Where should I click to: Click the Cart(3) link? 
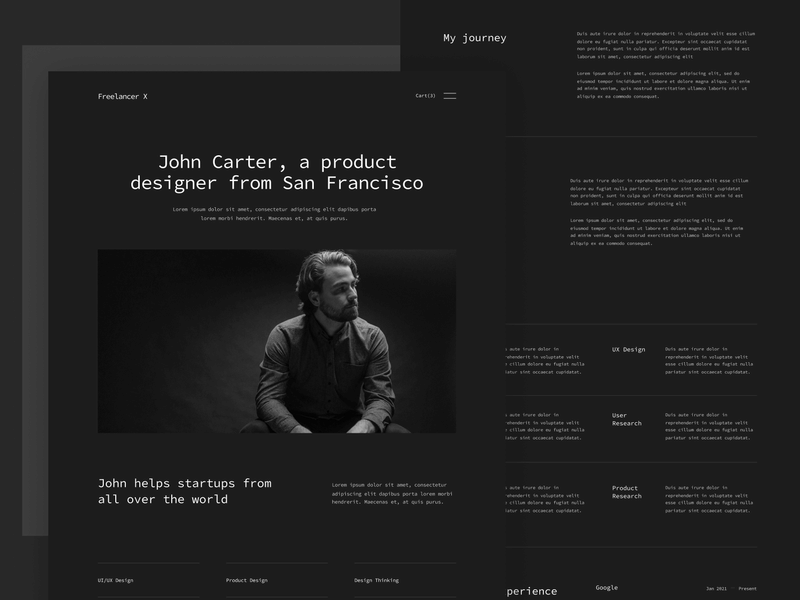[424, 95]
